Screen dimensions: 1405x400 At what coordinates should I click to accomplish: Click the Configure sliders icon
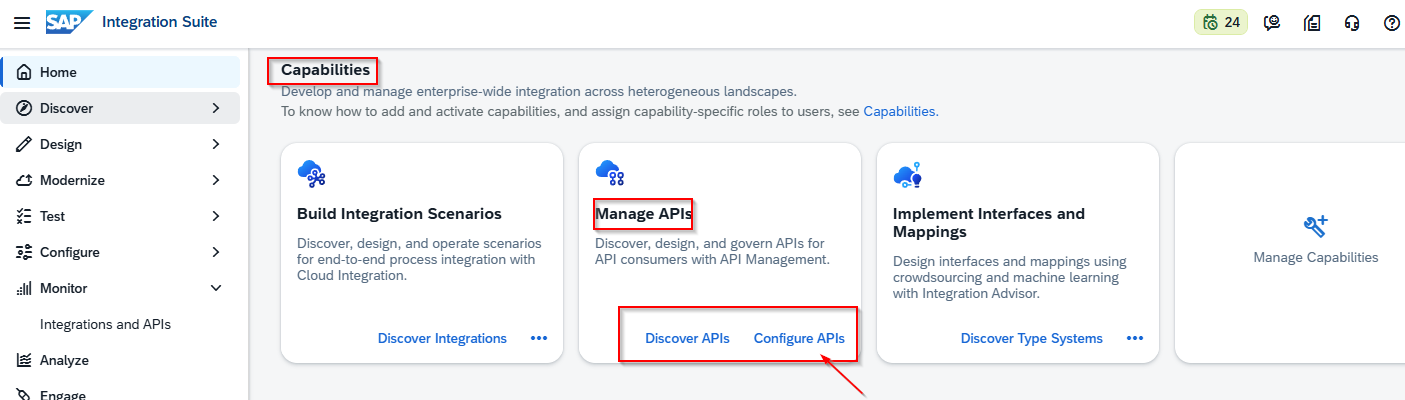pos(25,252)
